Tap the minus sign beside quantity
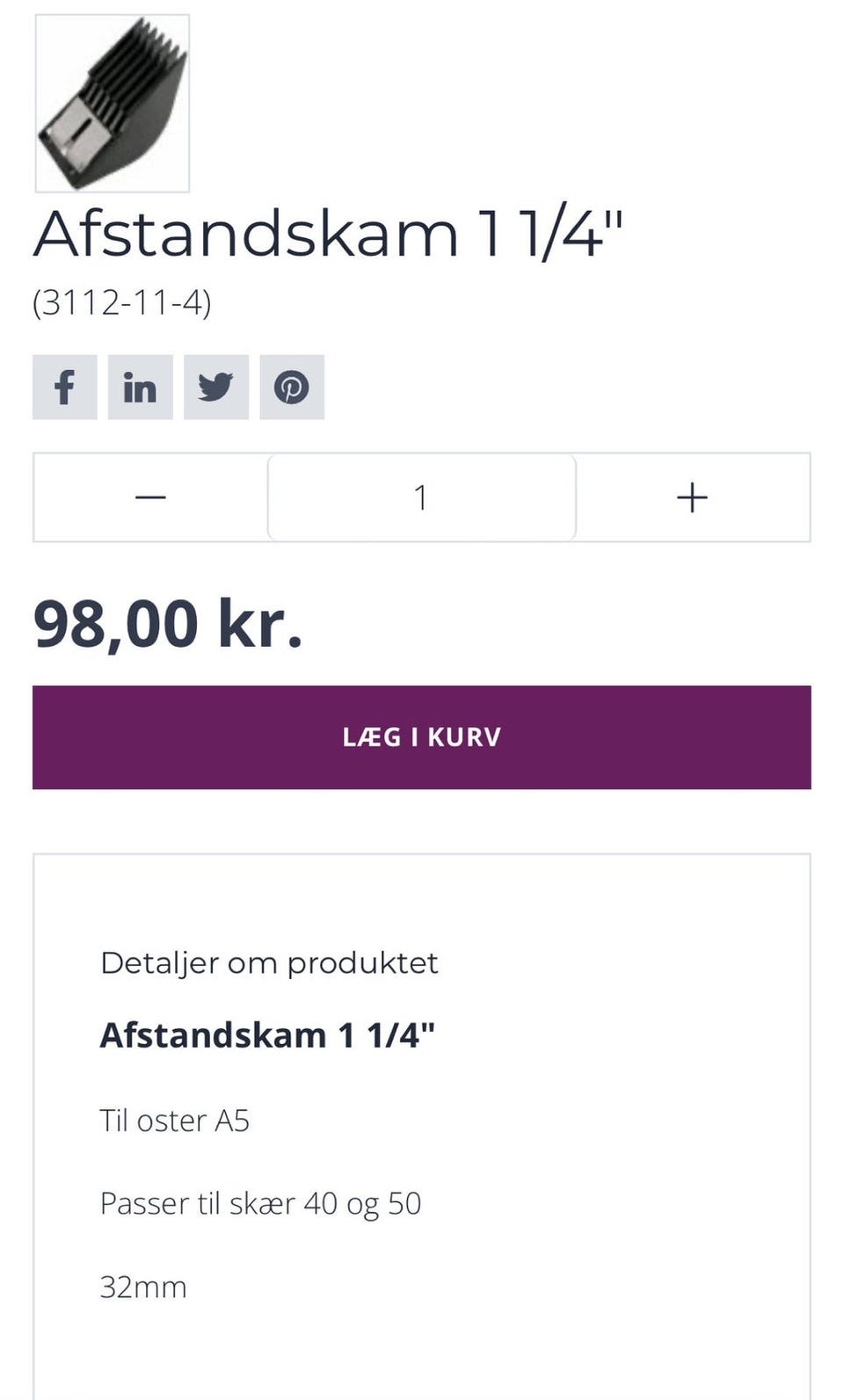 (150, 497)
